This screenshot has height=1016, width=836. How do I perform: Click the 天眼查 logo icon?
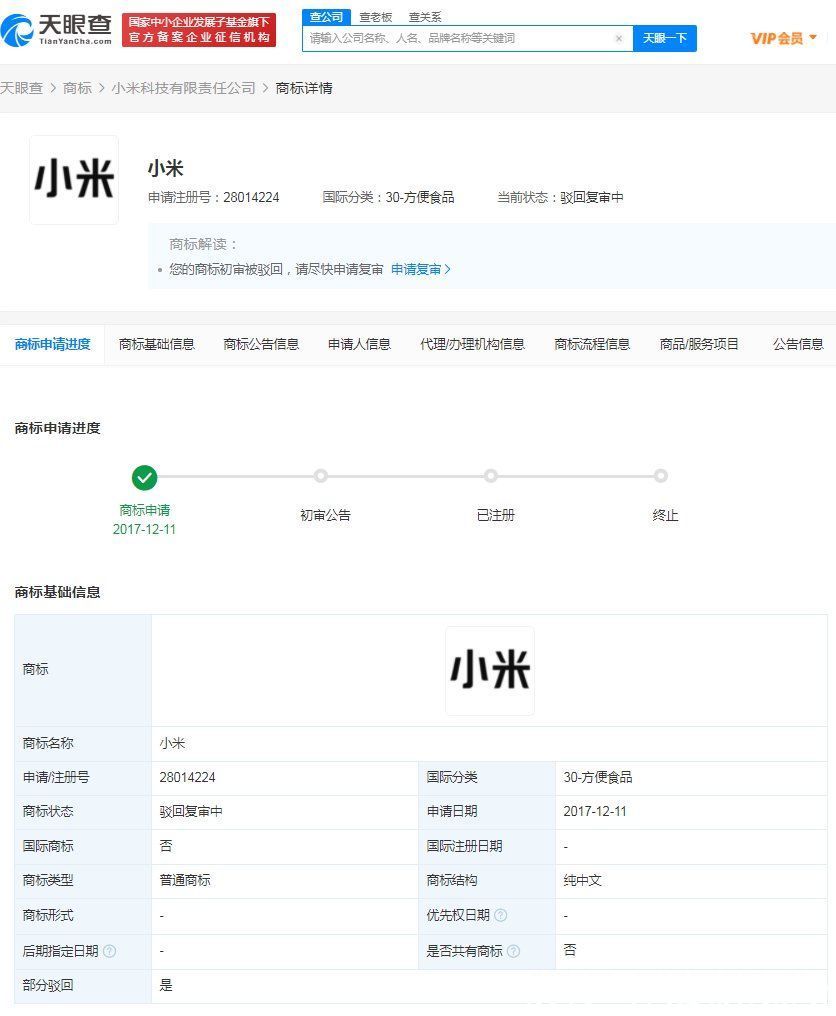pos(17,30)
